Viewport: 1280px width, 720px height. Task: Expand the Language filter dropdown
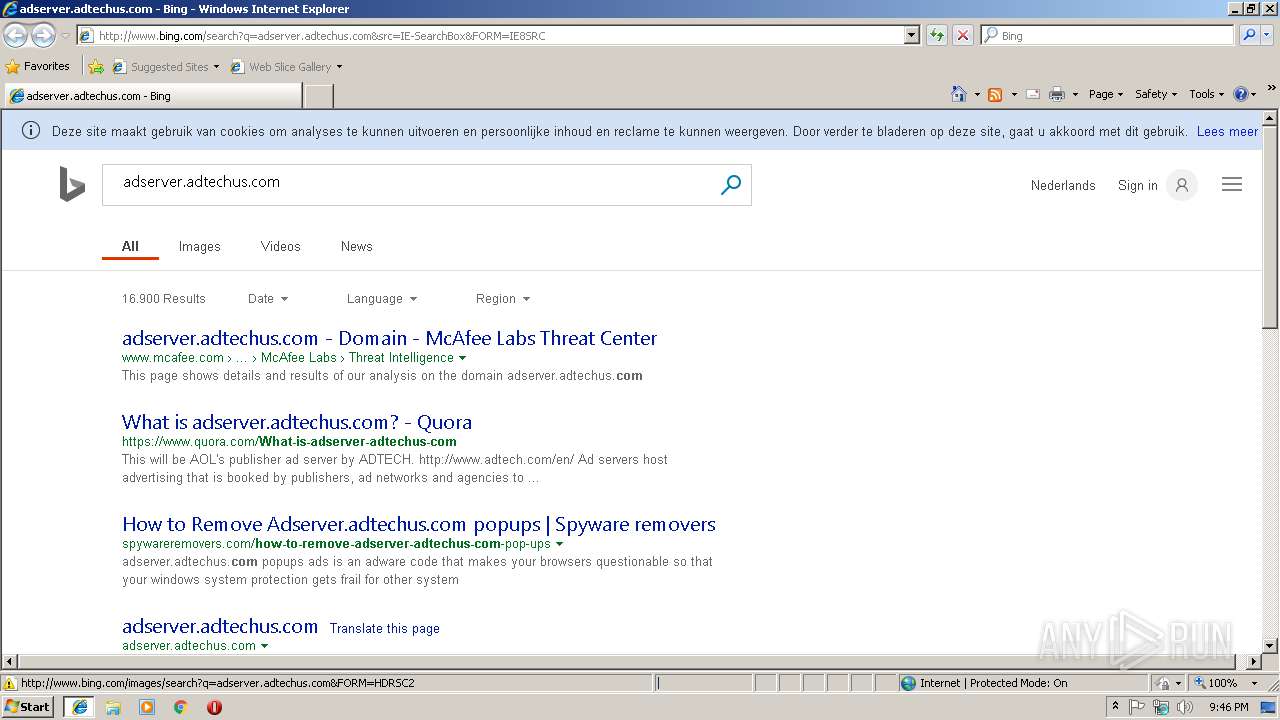[x=382, y=298]
